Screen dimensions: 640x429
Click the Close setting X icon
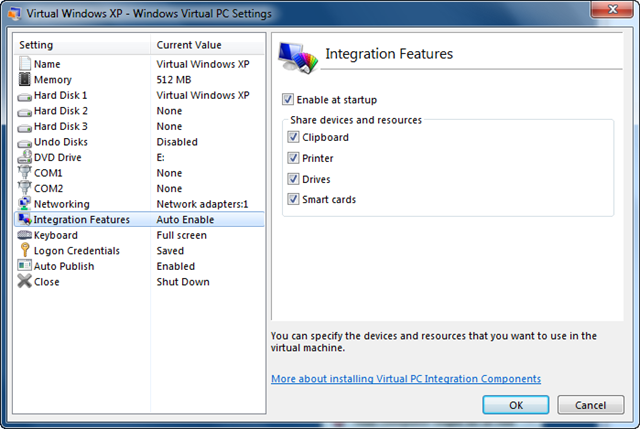pyautogui.click(x=24, y=281)
